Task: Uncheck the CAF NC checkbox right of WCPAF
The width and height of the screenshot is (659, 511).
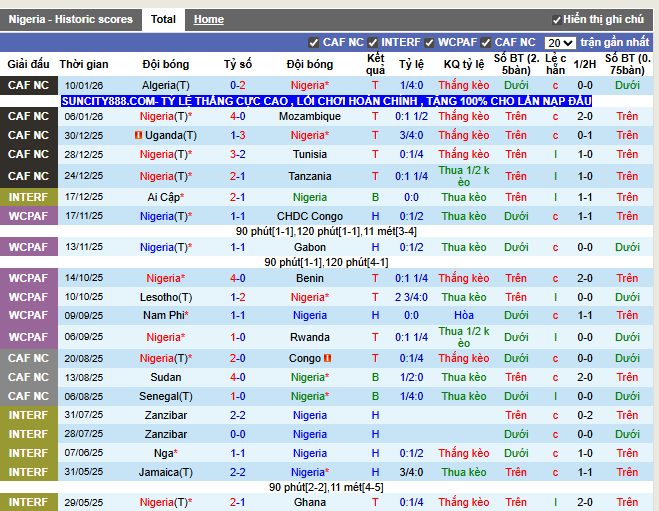Action: point(486,42)
